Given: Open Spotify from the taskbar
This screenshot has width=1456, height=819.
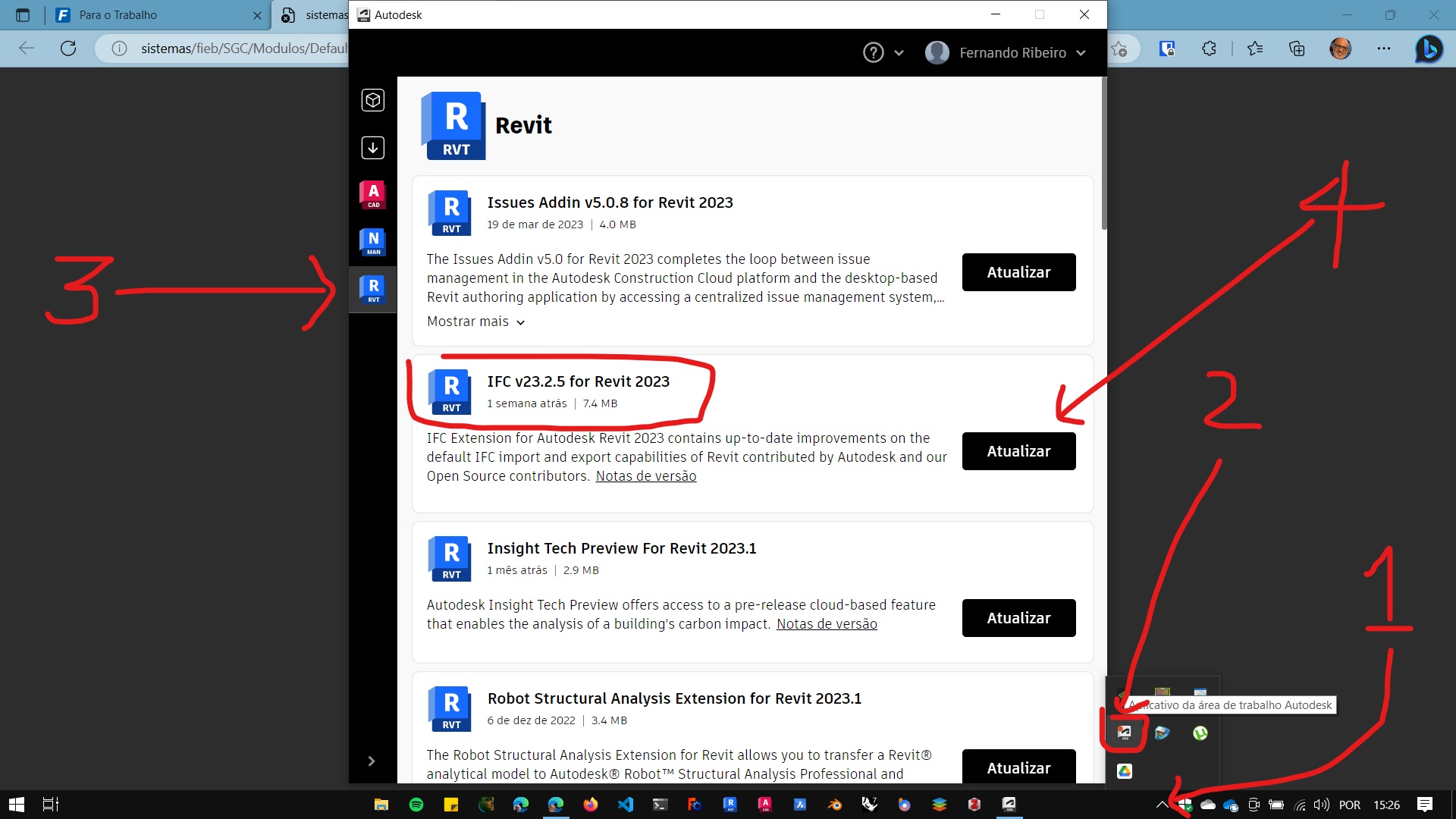Looking at the screenshot, I should pyautogui.click(x=416, y=805).
